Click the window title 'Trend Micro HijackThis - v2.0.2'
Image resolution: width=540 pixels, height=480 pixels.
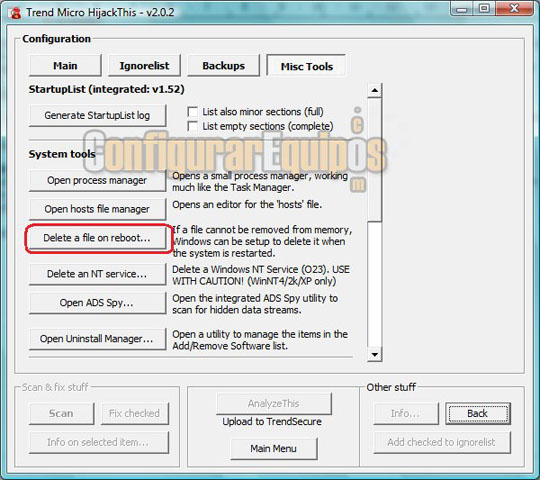pos(100,13)
